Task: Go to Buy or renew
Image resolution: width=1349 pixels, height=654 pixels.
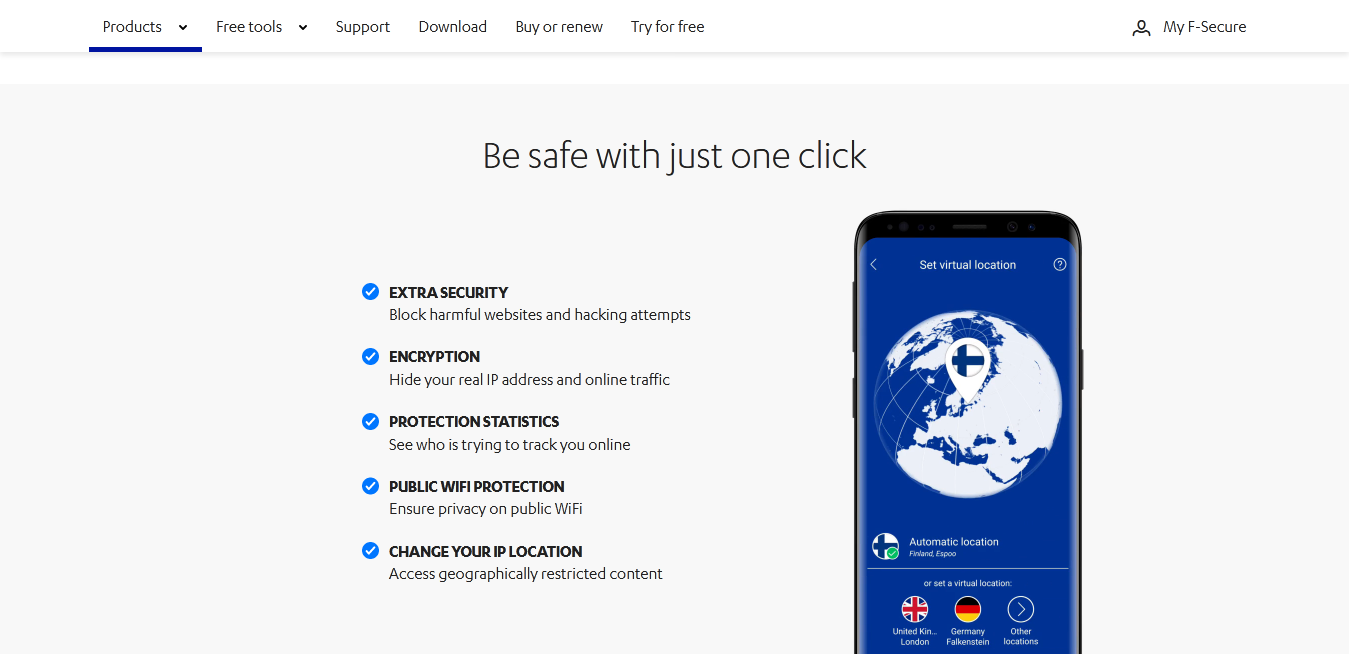Action: (x=559, y=27)
